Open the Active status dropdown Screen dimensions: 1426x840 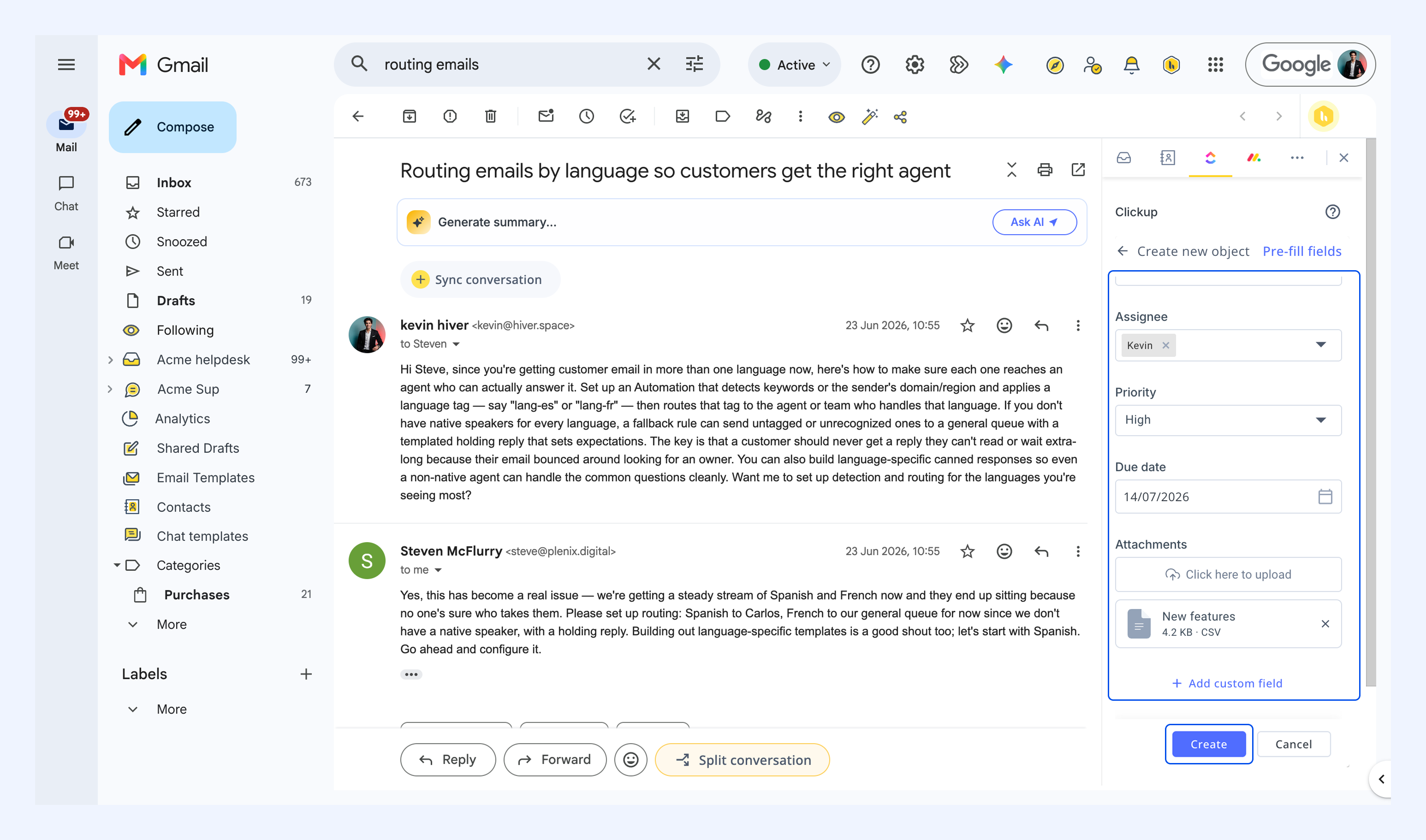tap(795, 65)
